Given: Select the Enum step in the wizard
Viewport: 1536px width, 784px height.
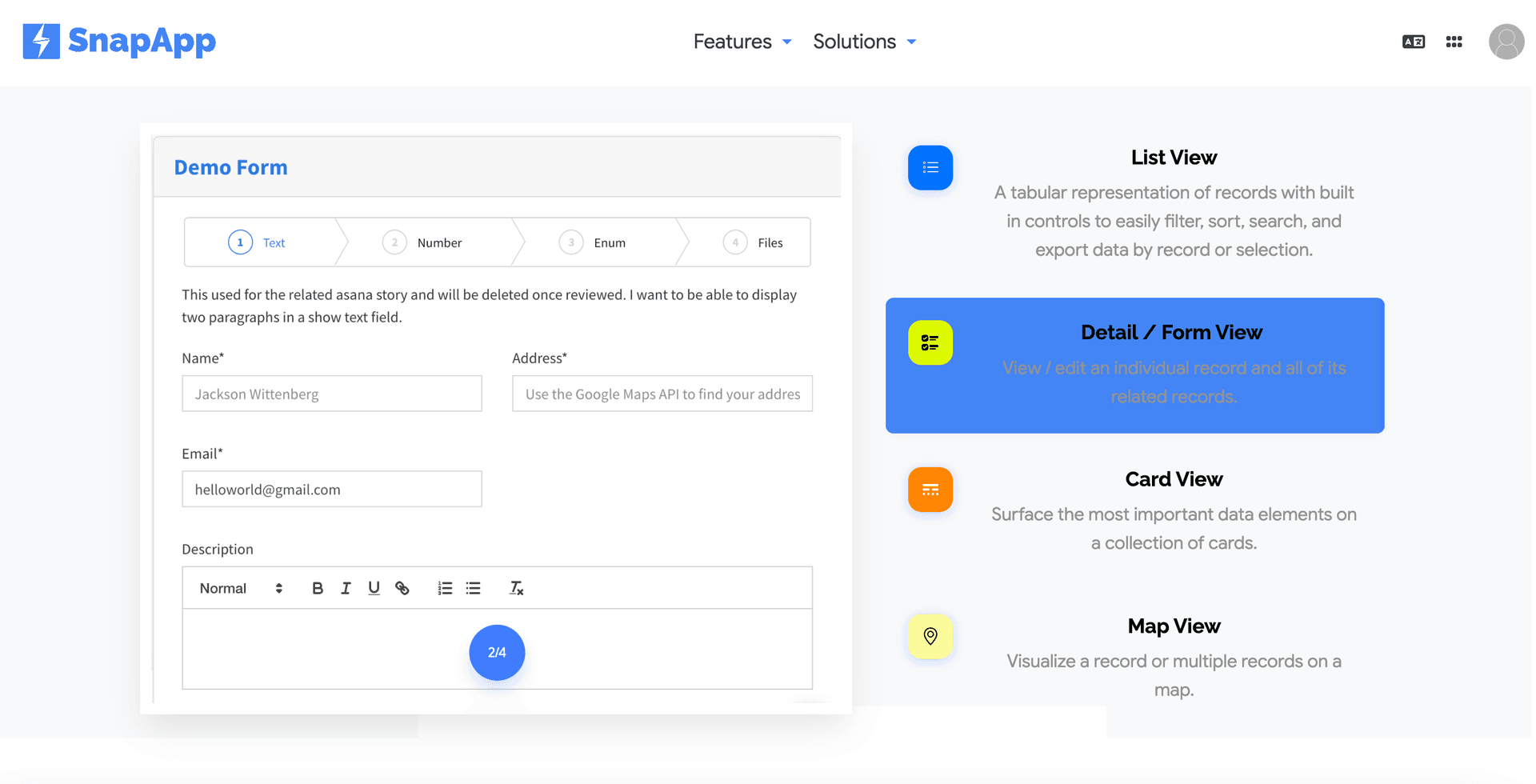Looking at the screenshot, I should (x=592, y=242).
